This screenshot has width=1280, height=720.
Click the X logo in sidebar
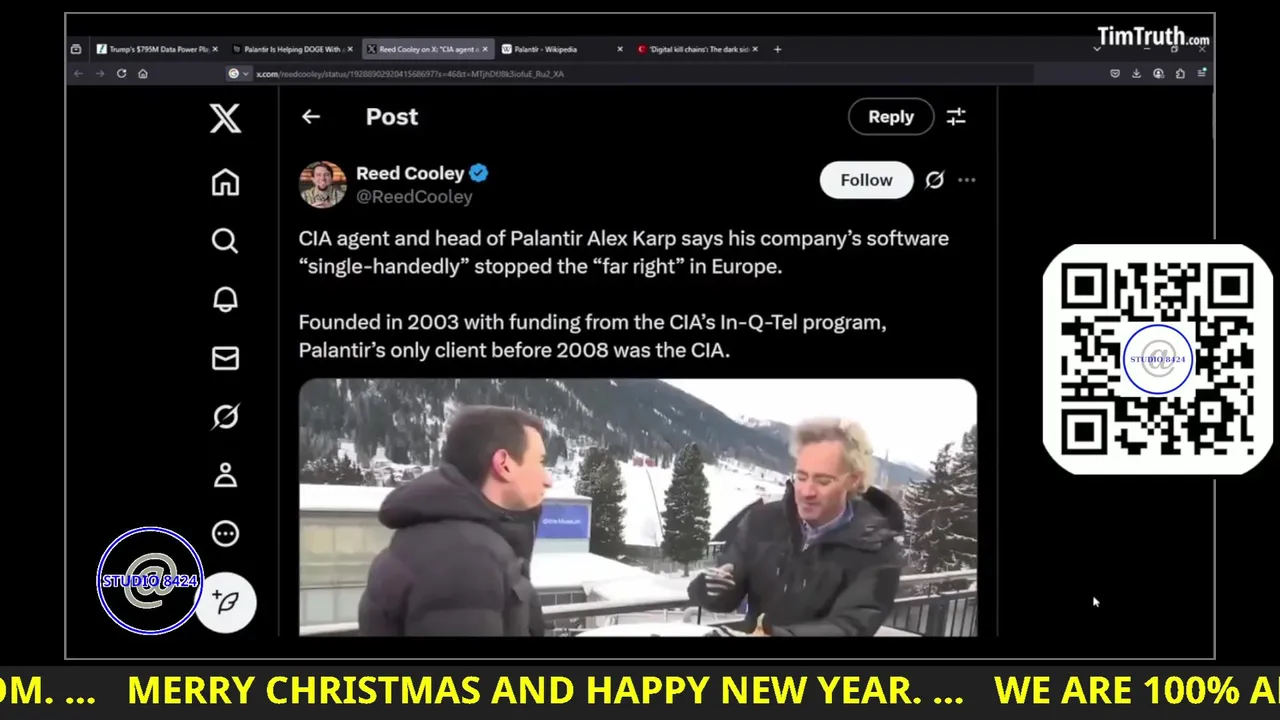(x=225, y=118)
